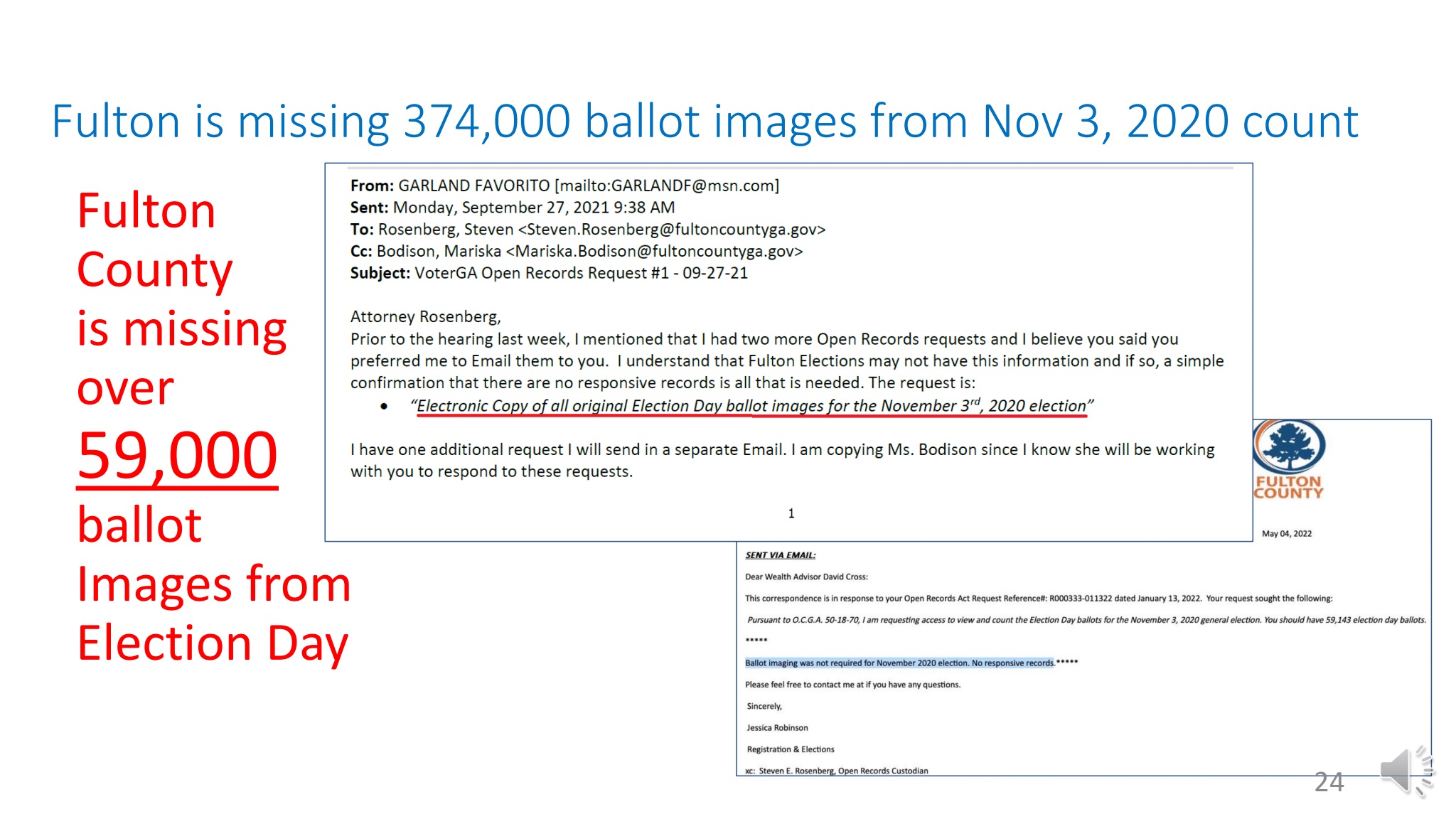Click the red 'Election Day' text
Viewport: 1456px width, 819px height.
pyautogui.click(x=213, y=643)
